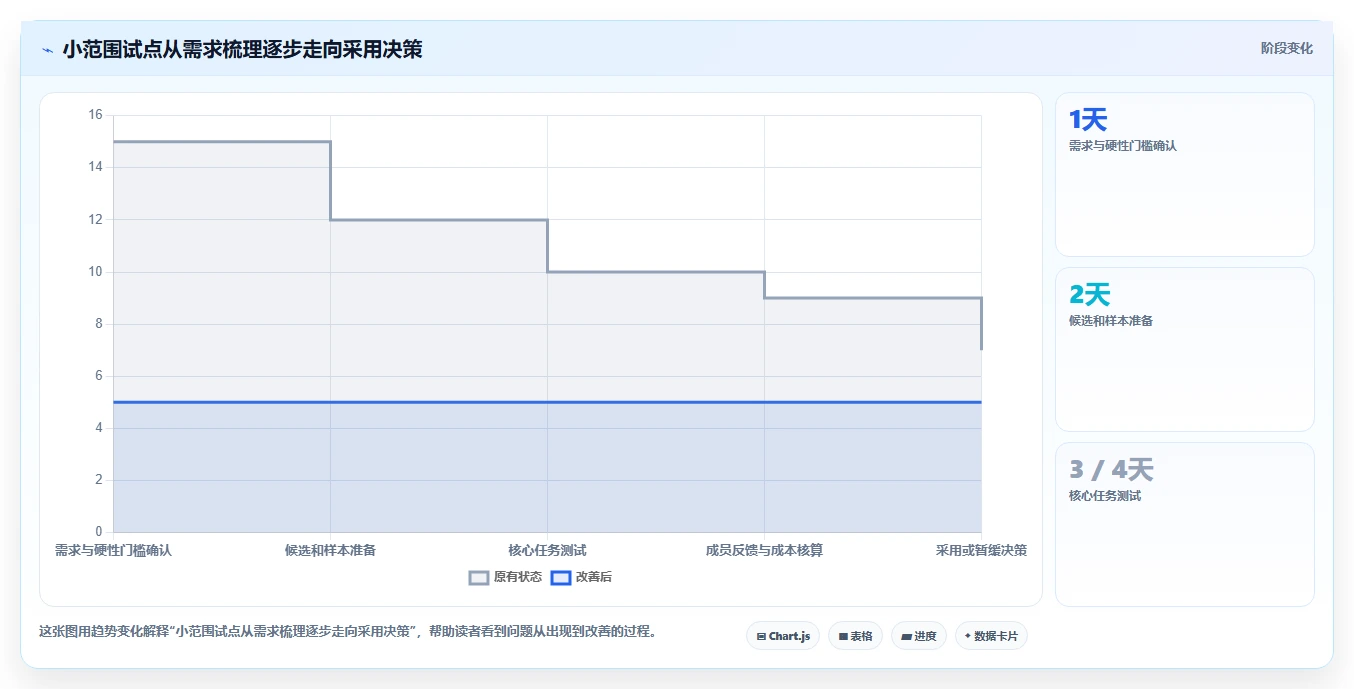Click the title 小范围试点从需求梳理逐步走向采用决策
Viewport: 1354px width, 689px height.
[x=242, y=49]
